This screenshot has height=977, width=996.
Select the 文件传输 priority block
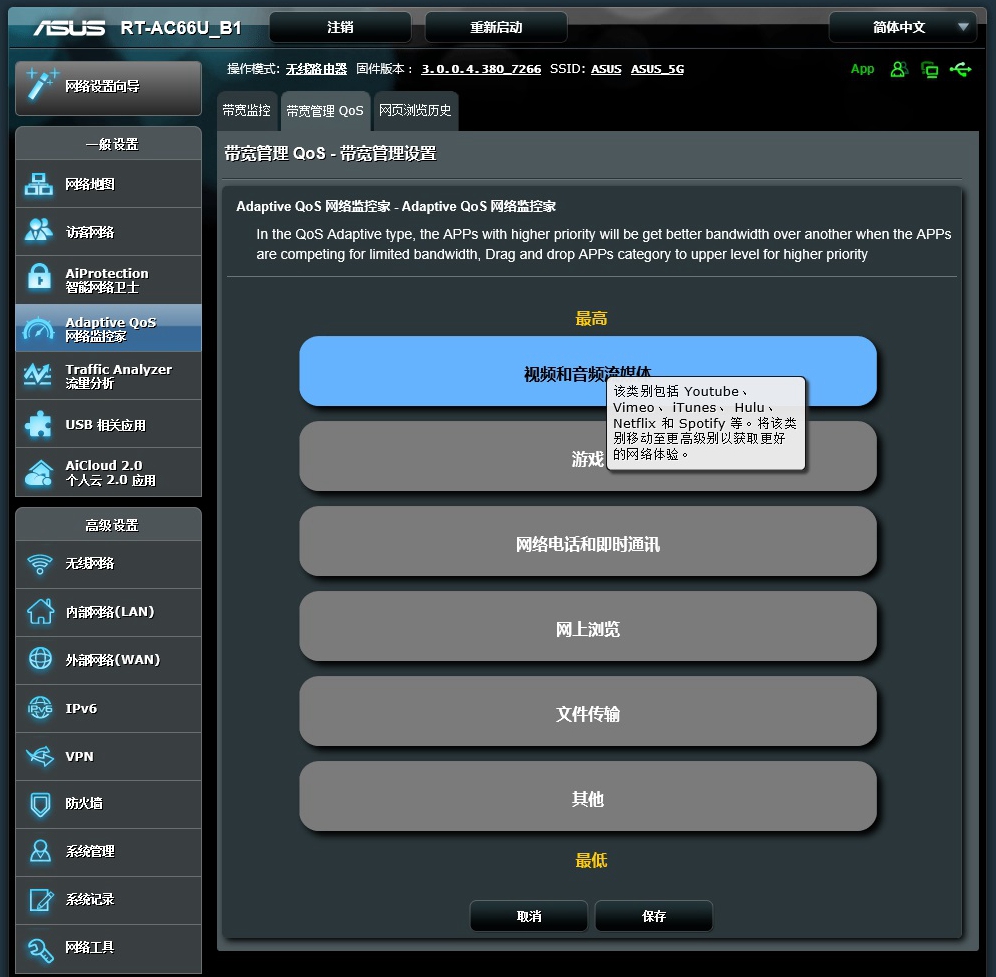pos(588,714)
